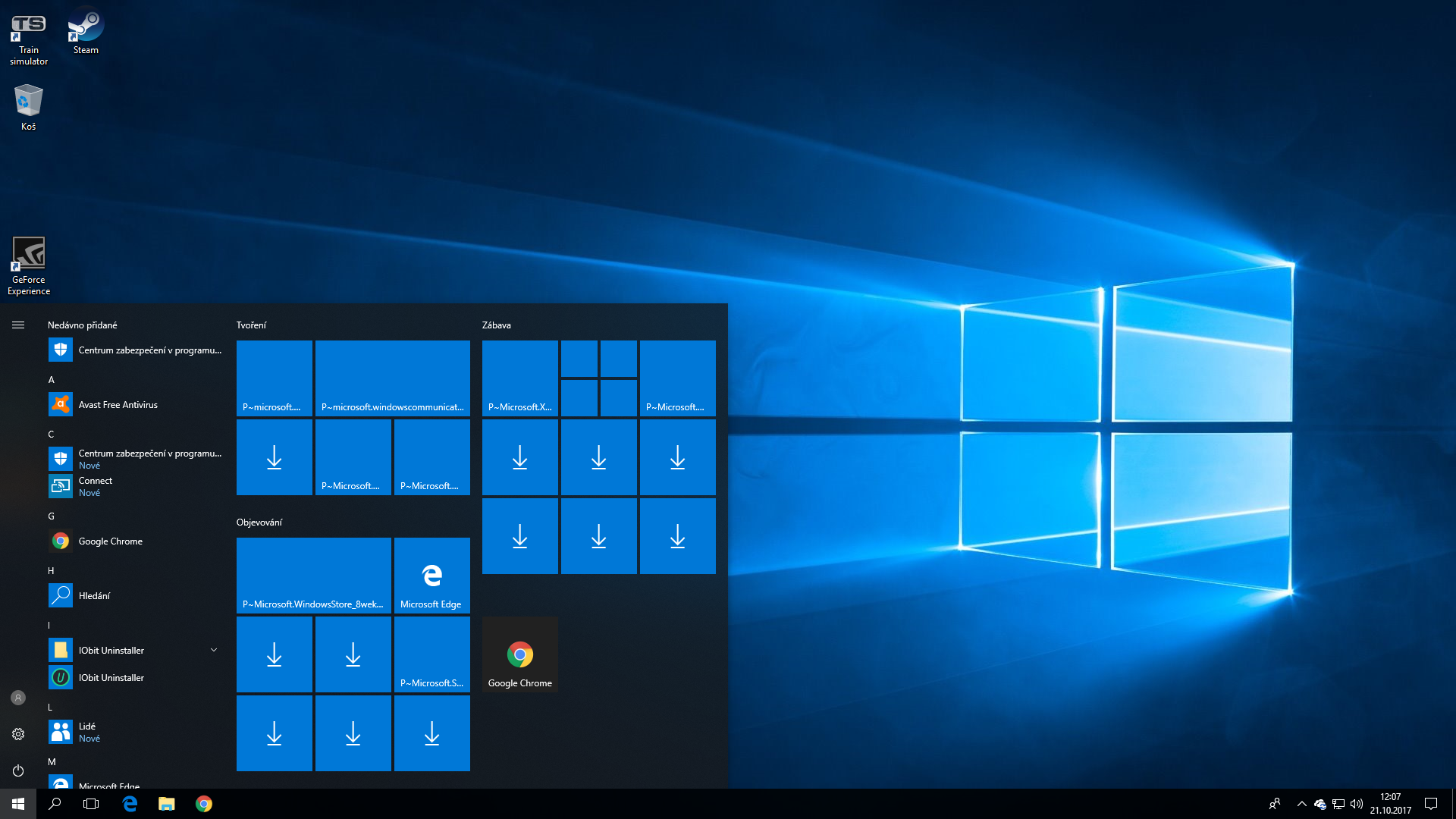The image size is (1456, 819).
Task: Open the Koš recycle bin icon
Action: click(x=28, y=106)
